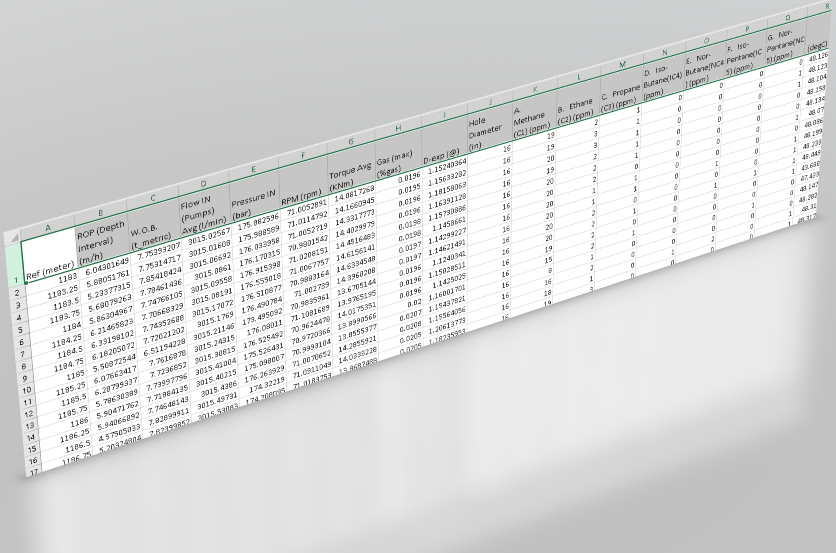Select column N header
This screenshot has width=836, height=553.
pyautogui.click(x=664, y=53)
